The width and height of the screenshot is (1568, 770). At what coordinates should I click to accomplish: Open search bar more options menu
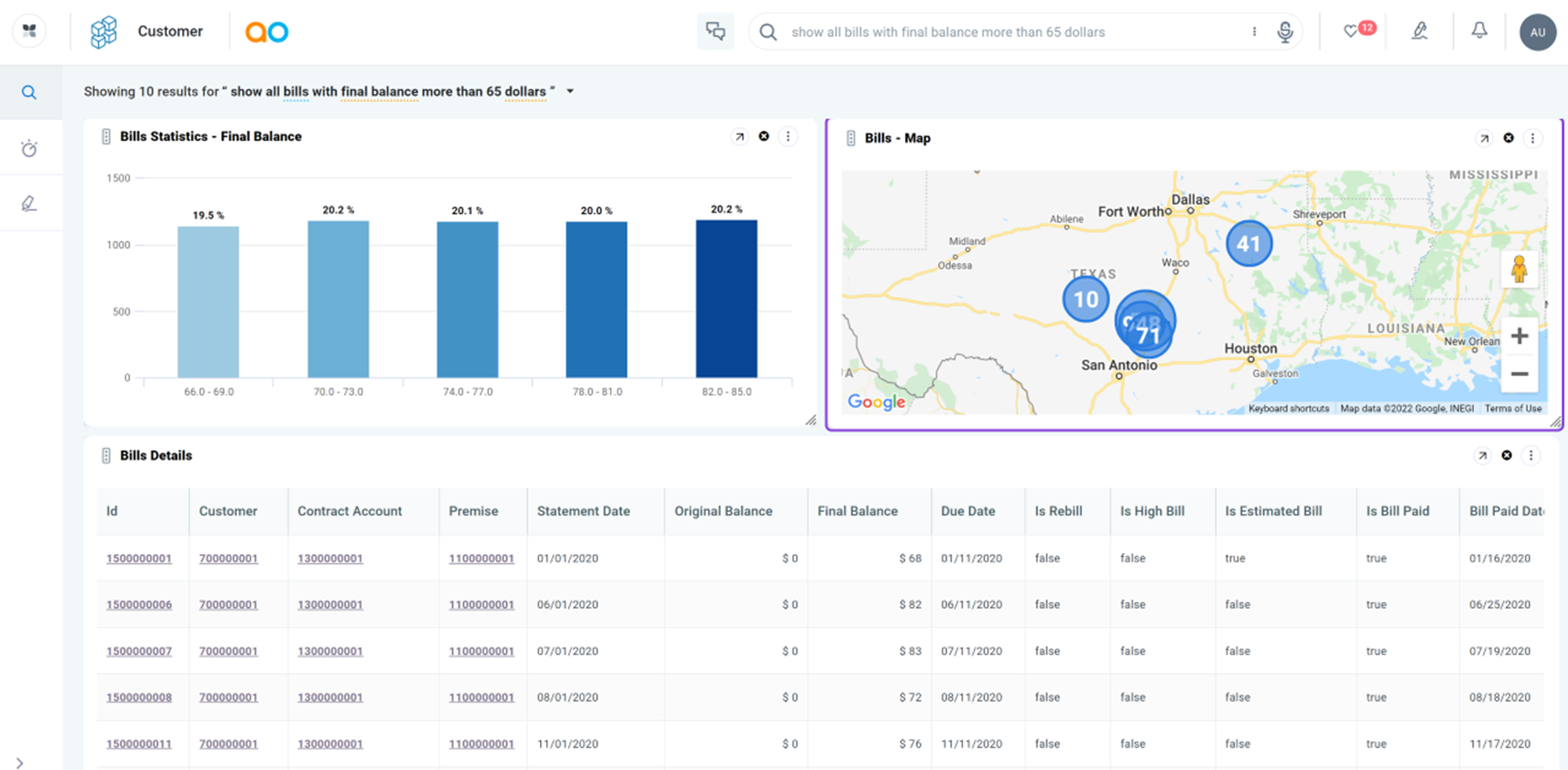(1254, 32)
